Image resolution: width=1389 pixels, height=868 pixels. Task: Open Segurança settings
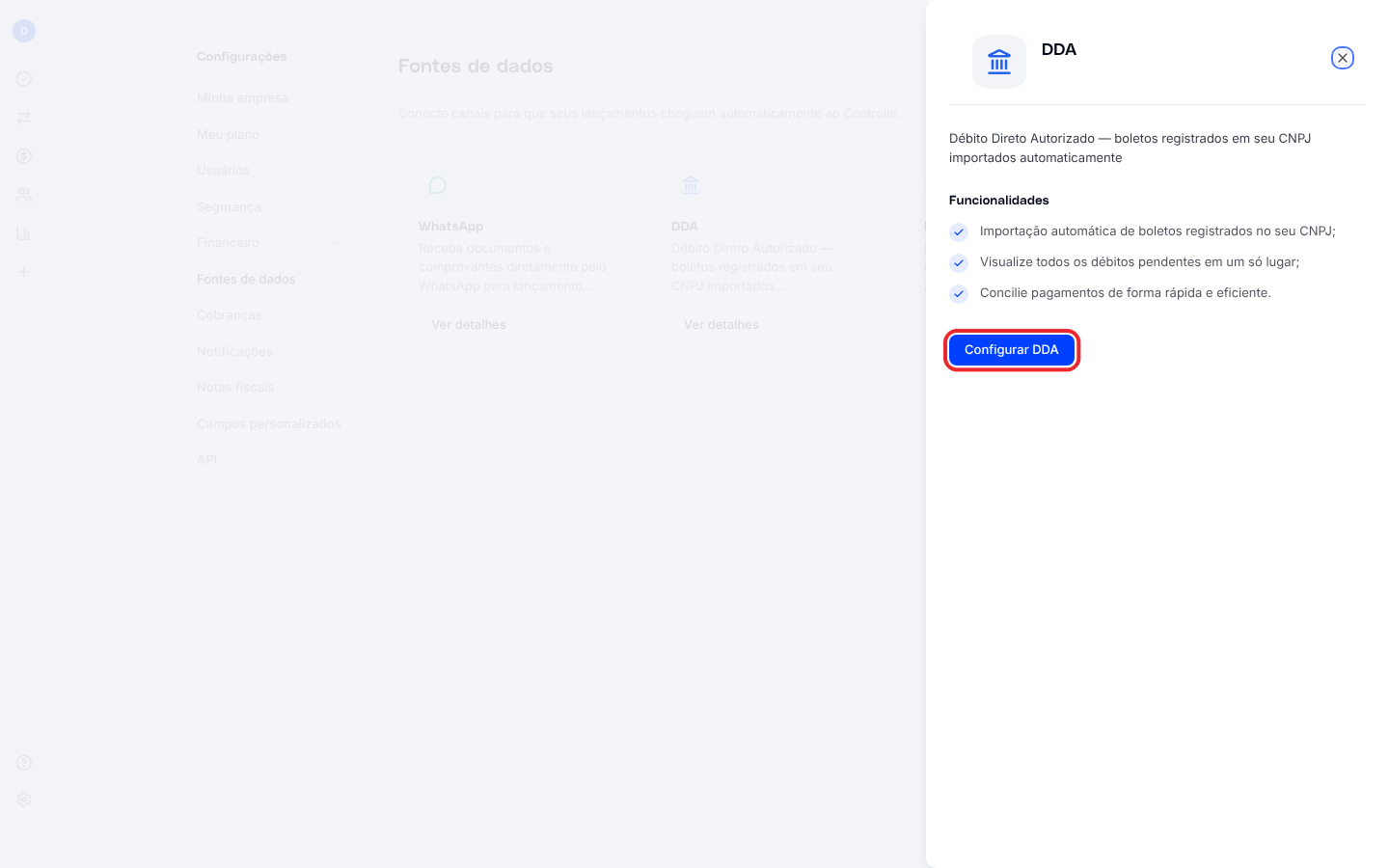pyautogui.click(x=229, y=207)
